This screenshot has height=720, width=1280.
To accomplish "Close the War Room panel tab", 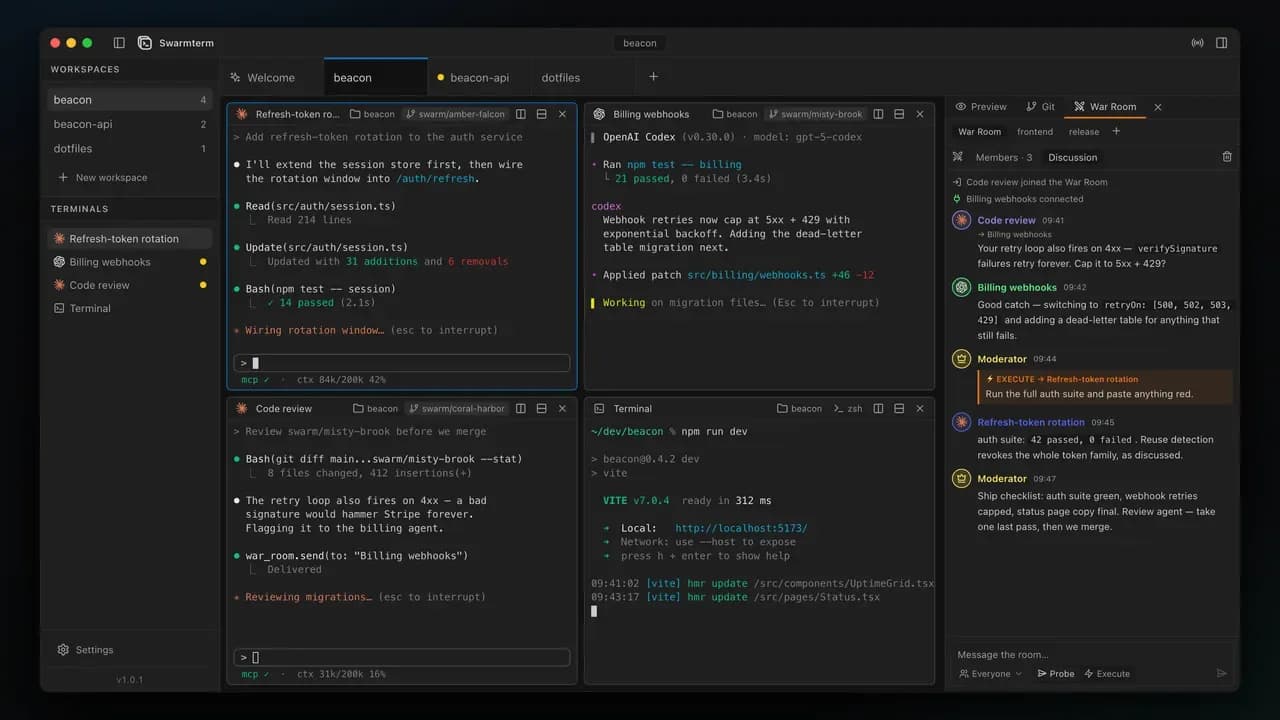I will point(1158,107).
